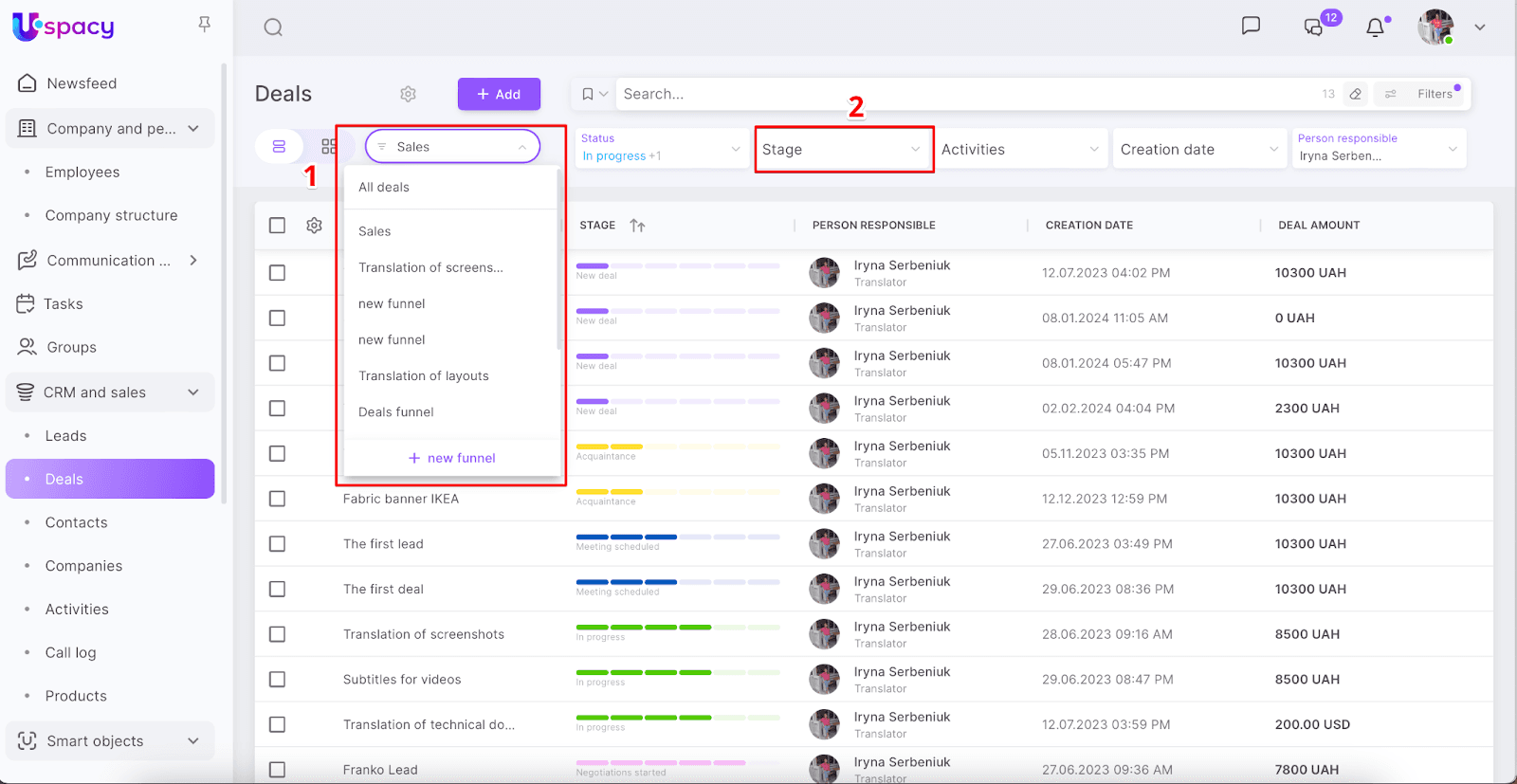Image resolution: width=1517 pixels, height=784 pixels.
Task: Toggle the select-all checkbox in table header
Action: coord(277,226)
